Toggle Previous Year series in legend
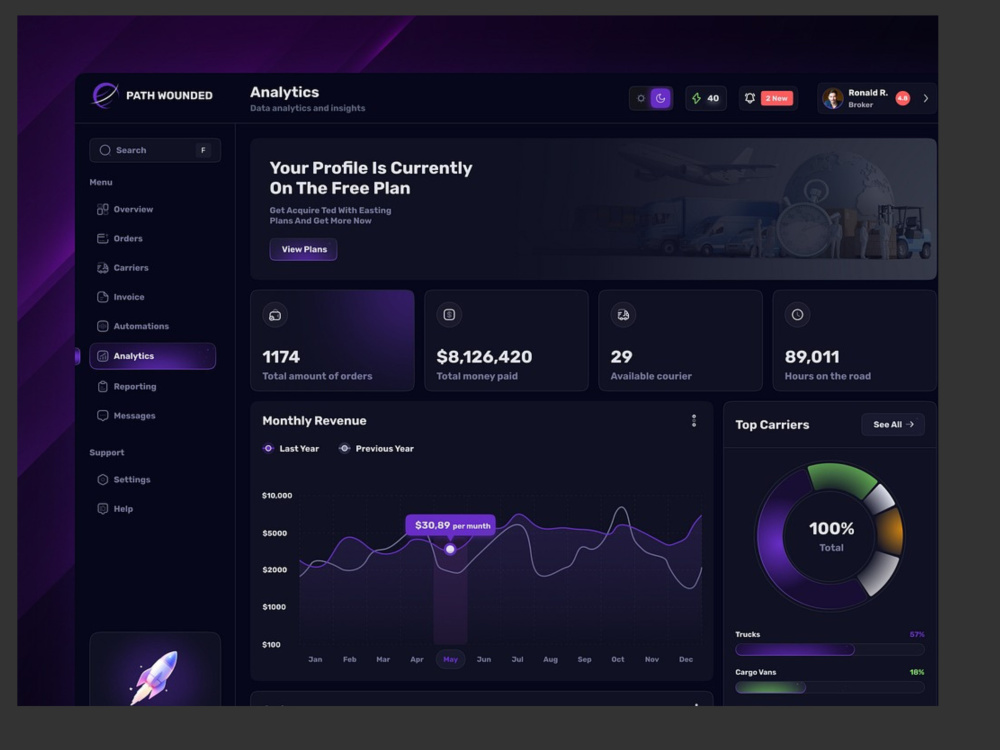Viewport: 1000px width, 750px height. tap(376, 448)
